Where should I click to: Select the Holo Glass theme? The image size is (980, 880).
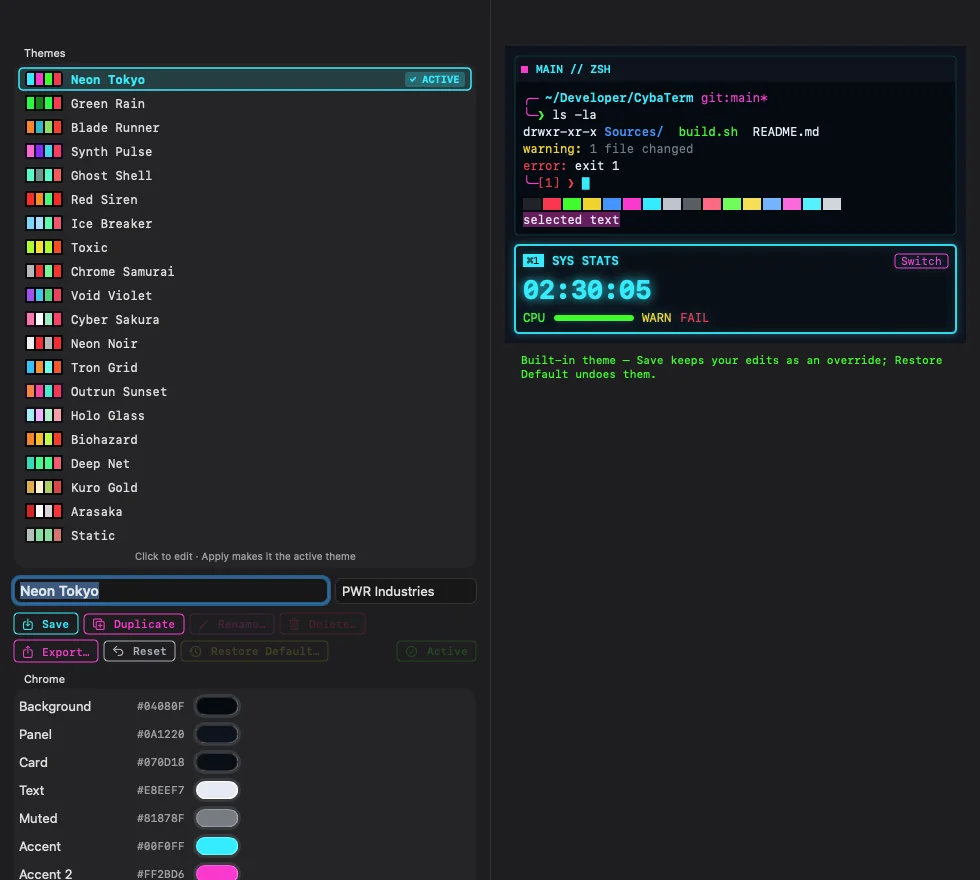(x=244, y=416)
